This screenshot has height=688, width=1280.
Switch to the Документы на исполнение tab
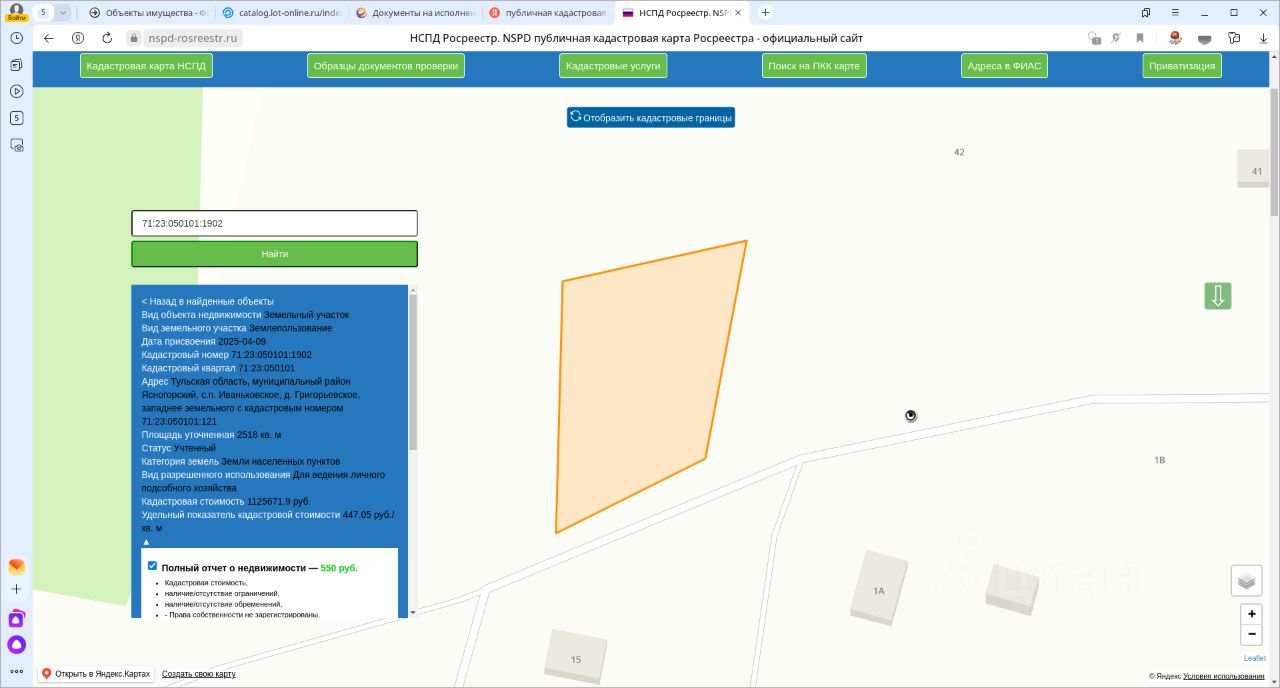413,13
